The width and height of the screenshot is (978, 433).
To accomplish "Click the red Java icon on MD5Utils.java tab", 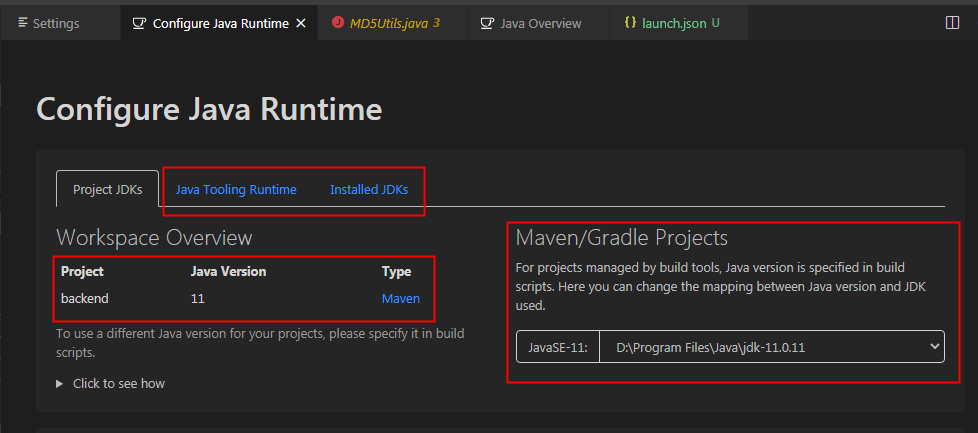I will pyautogui.click(x=337, y=23).
